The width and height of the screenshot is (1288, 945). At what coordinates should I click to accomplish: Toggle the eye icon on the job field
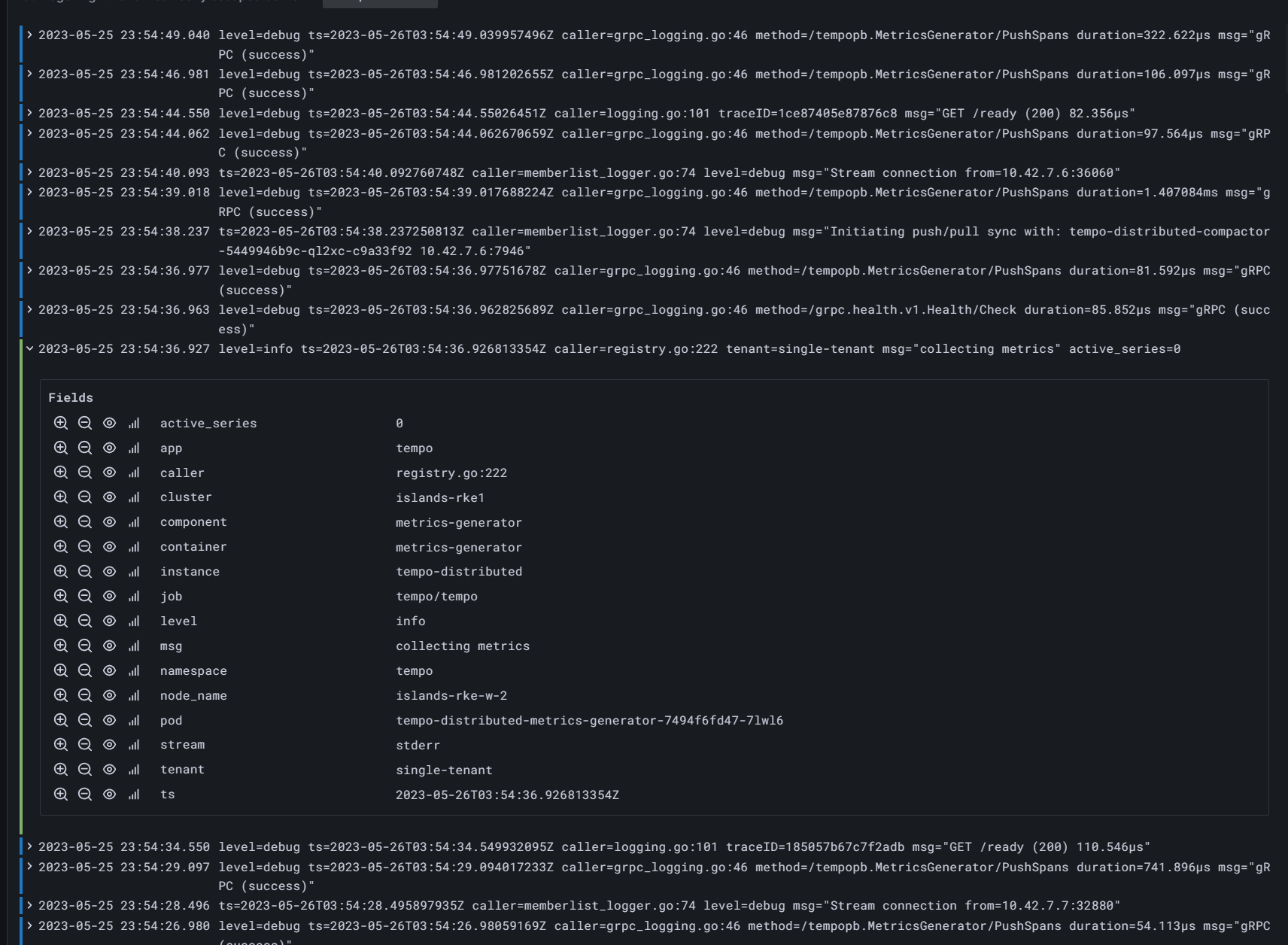(x=109, y=596)
